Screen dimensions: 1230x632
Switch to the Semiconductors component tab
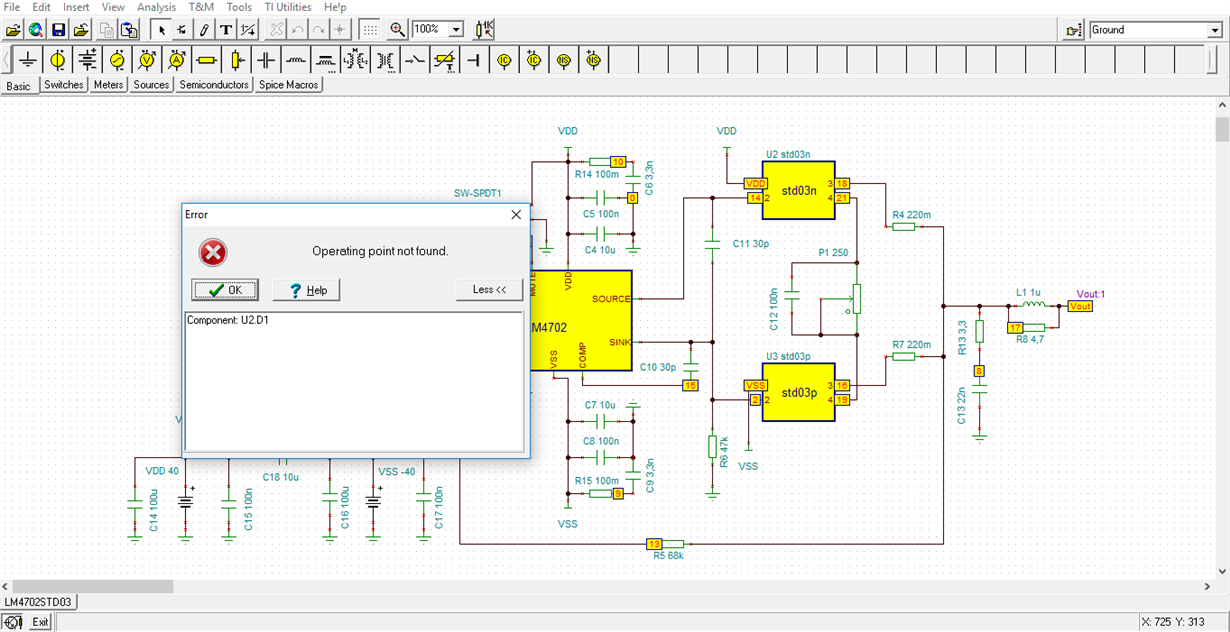214,85
